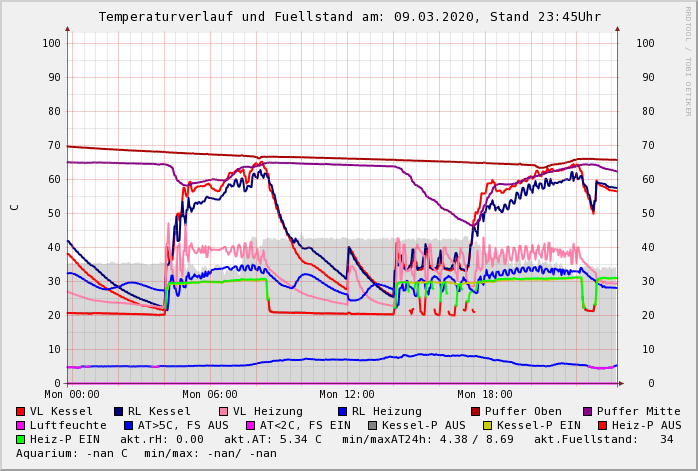Click the magenta Luftfeuchte legend swatch
The image size is (698, 471).
click(x=21, y=425)
